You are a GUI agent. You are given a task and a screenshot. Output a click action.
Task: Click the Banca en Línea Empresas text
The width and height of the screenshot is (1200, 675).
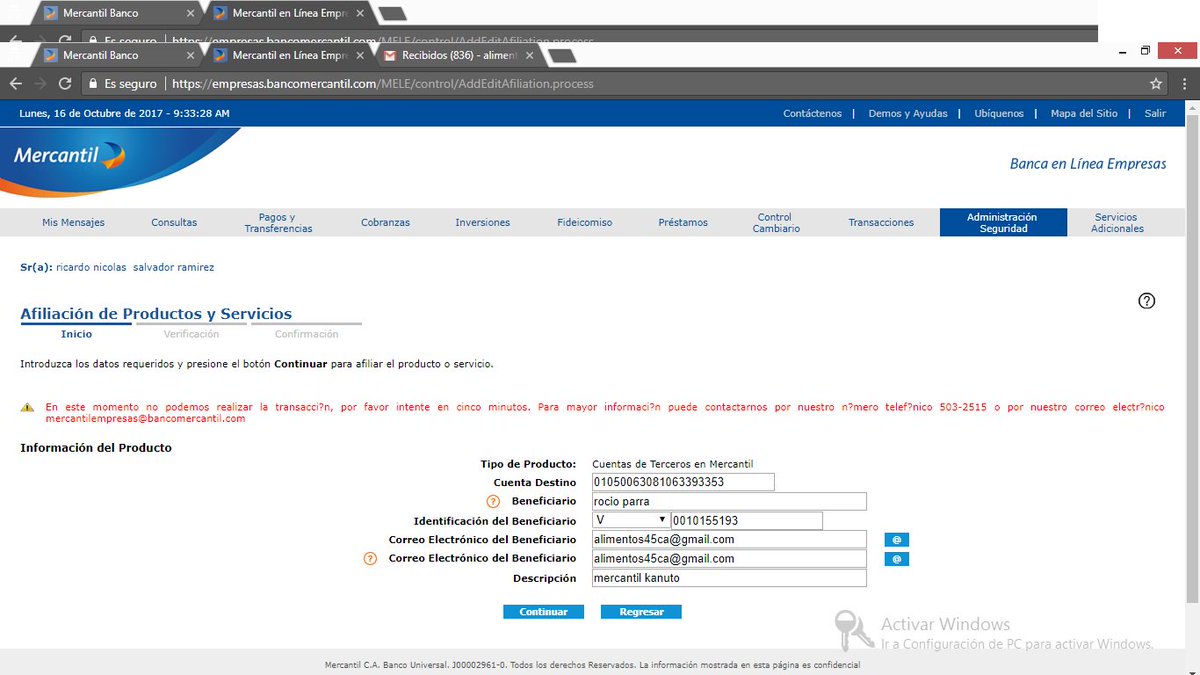tap(1088, 164)
